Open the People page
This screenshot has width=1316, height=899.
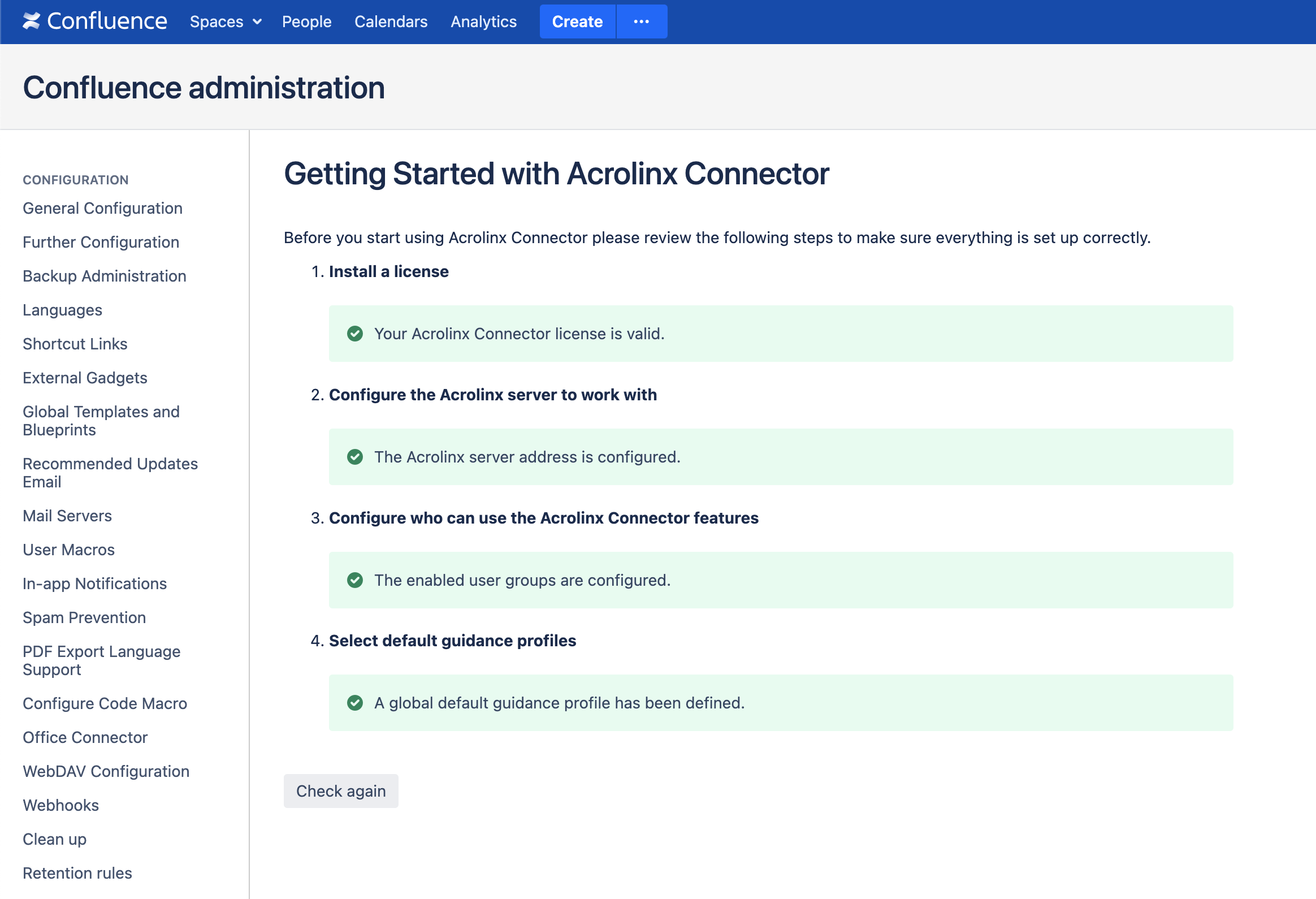tap(307, 21)
